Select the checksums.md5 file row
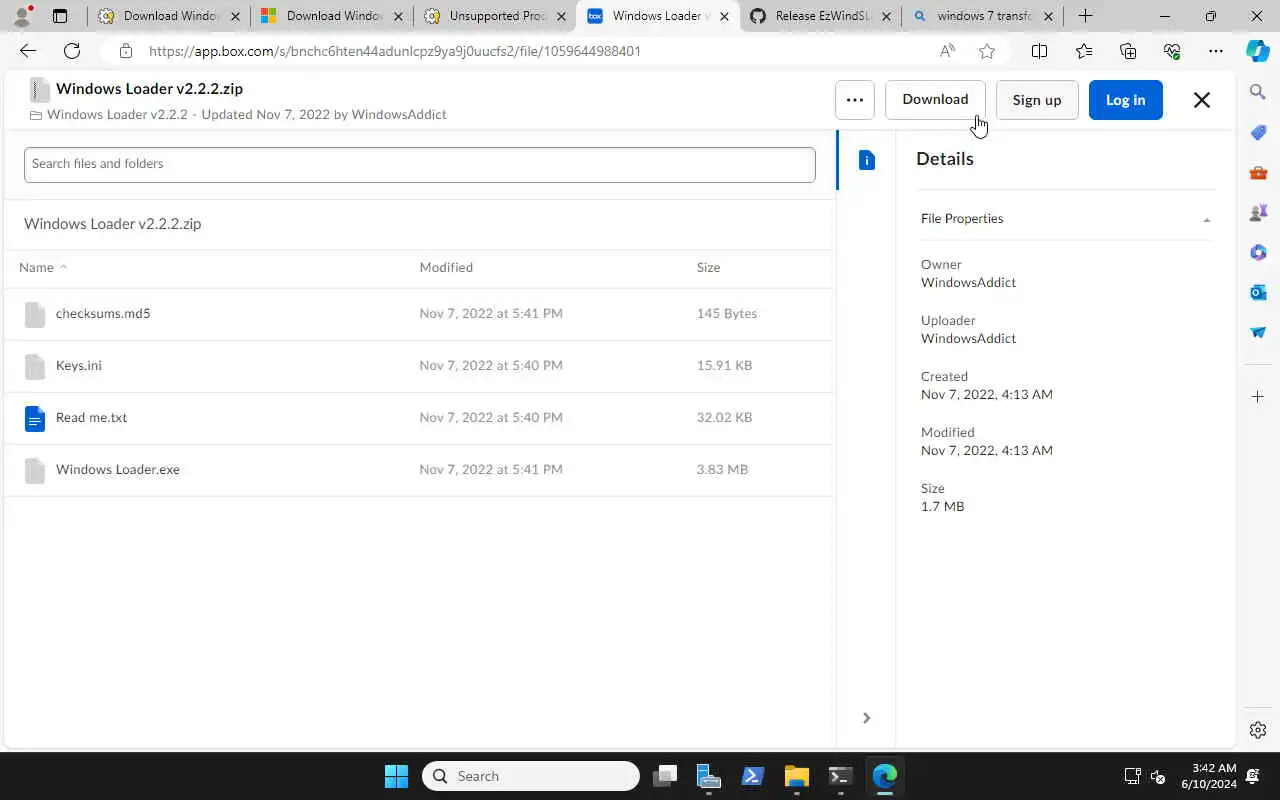Viewport: 1280px width, 800px height. [x=419, y=314]
